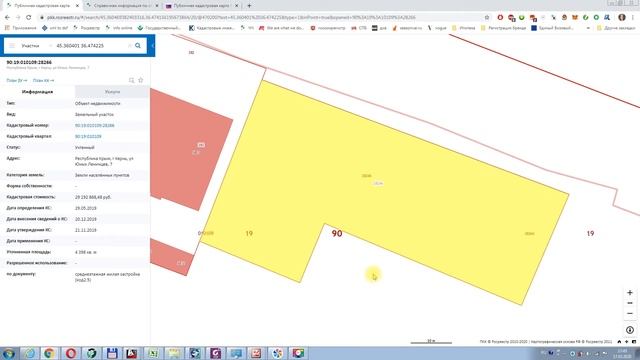
Task: Click the area value 4 398 кв. м
Action: 86,252
